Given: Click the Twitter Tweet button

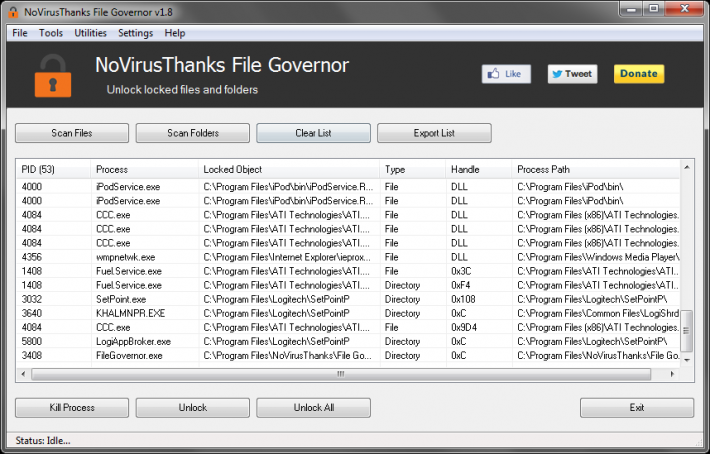Looking at the screenshot, I should [572, 74].
